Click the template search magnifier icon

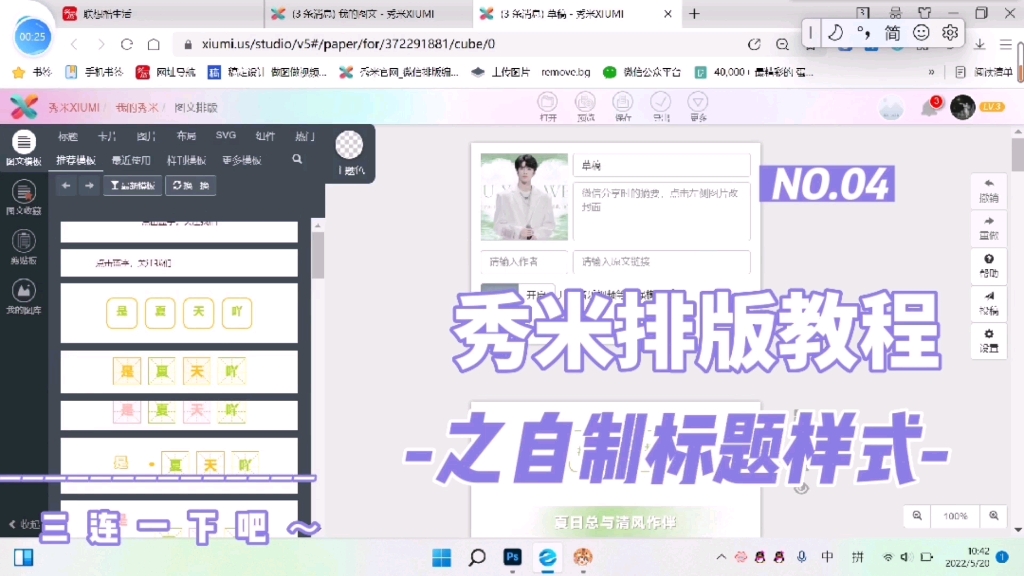click(297, 160)
